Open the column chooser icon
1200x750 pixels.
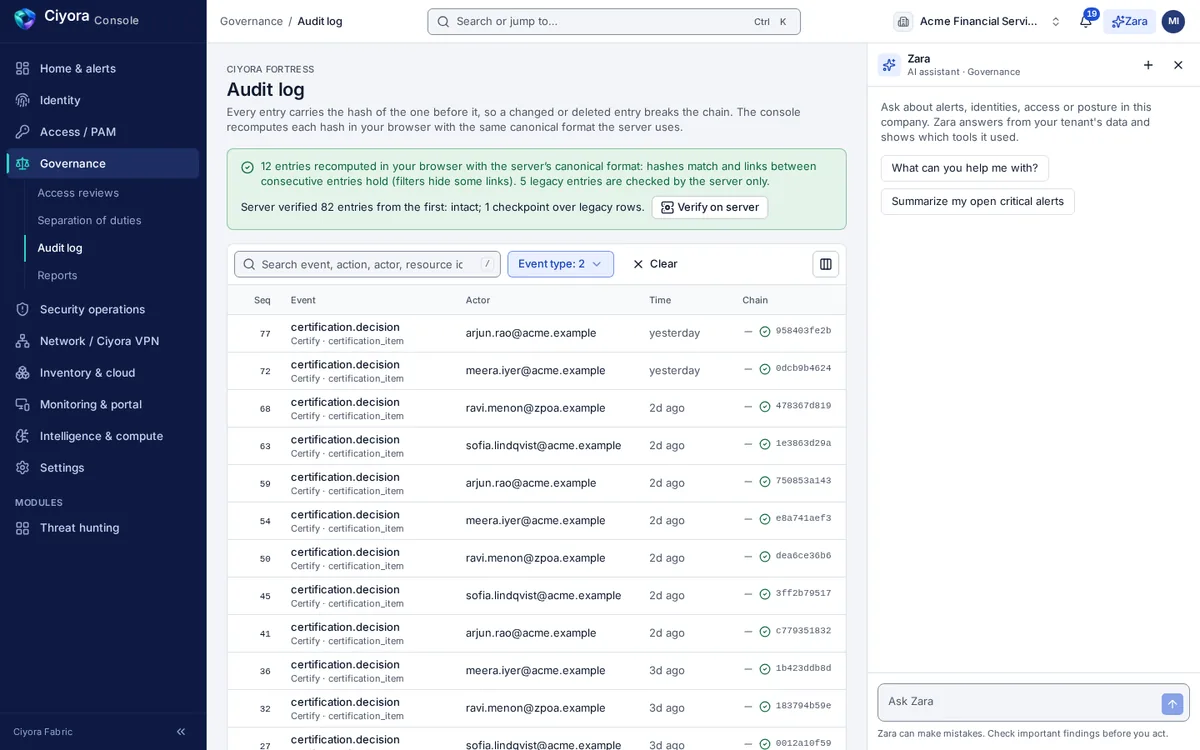click(826, 264)
